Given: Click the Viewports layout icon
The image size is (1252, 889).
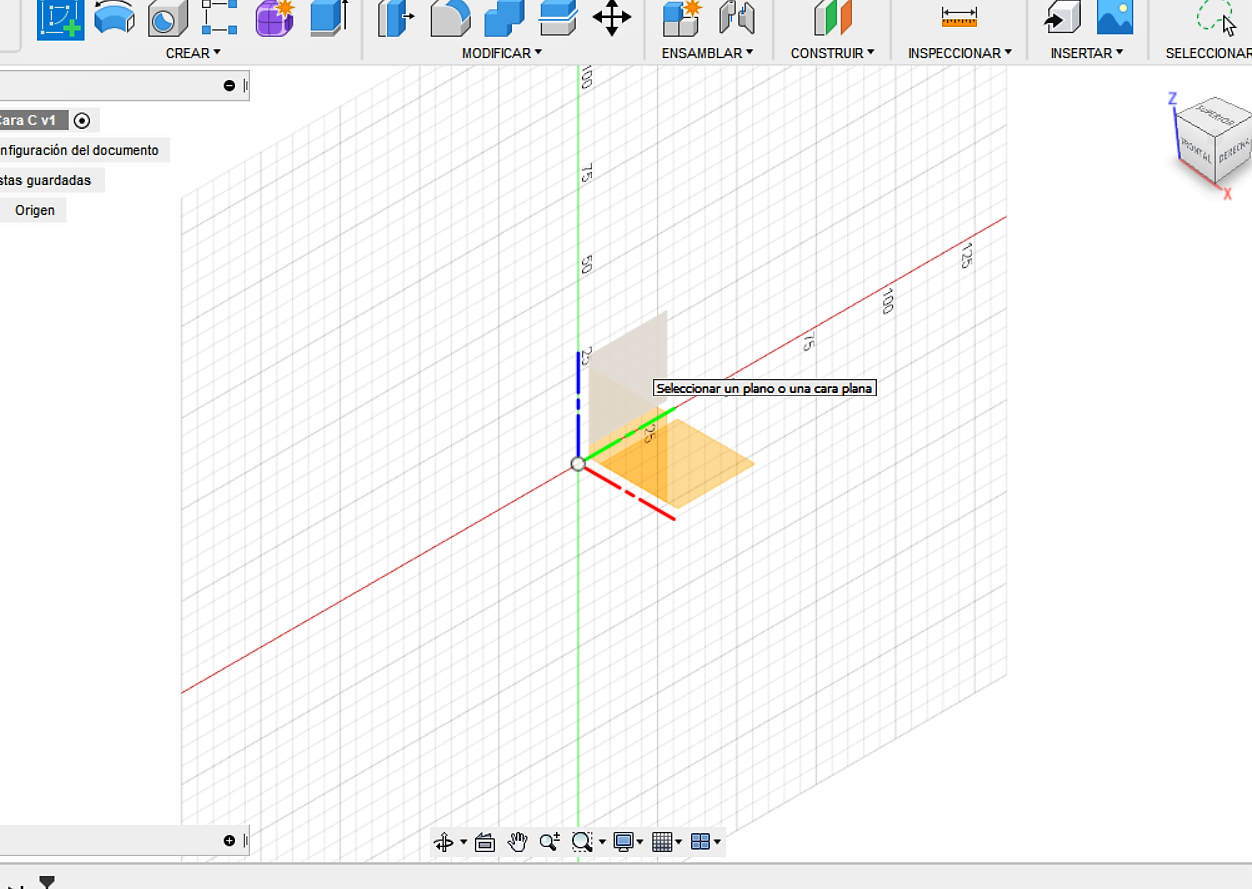Looking at the screenshot, I should [x=700, y=842].
